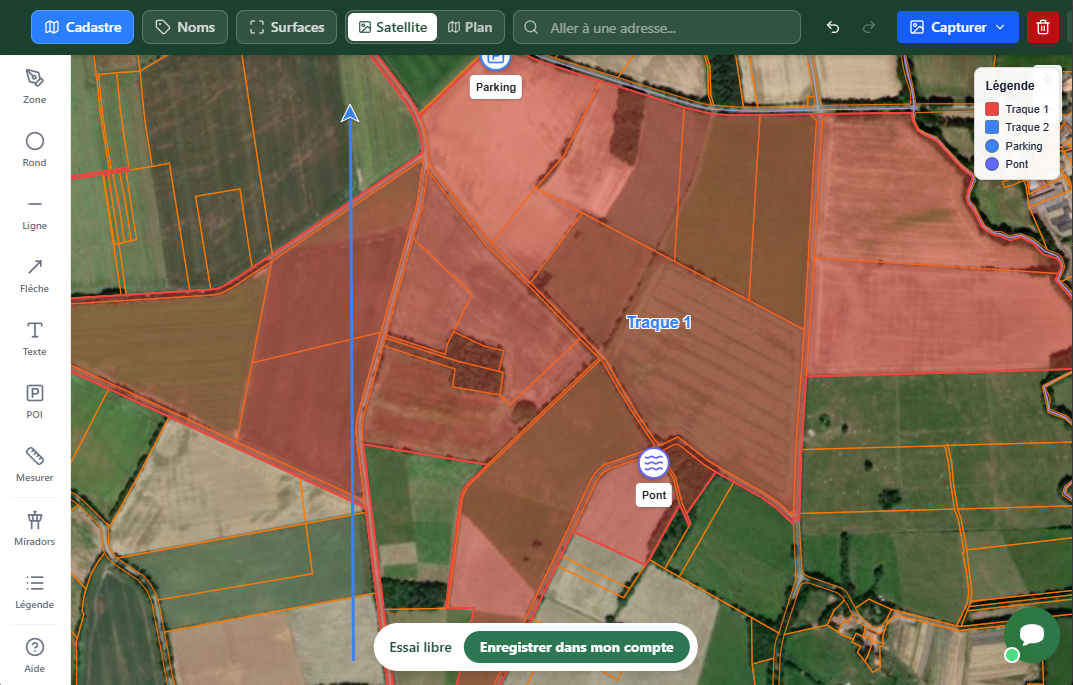Click the Pont label under the marker
This screenshot has height=685, width=1073.
tap(654, 495)
